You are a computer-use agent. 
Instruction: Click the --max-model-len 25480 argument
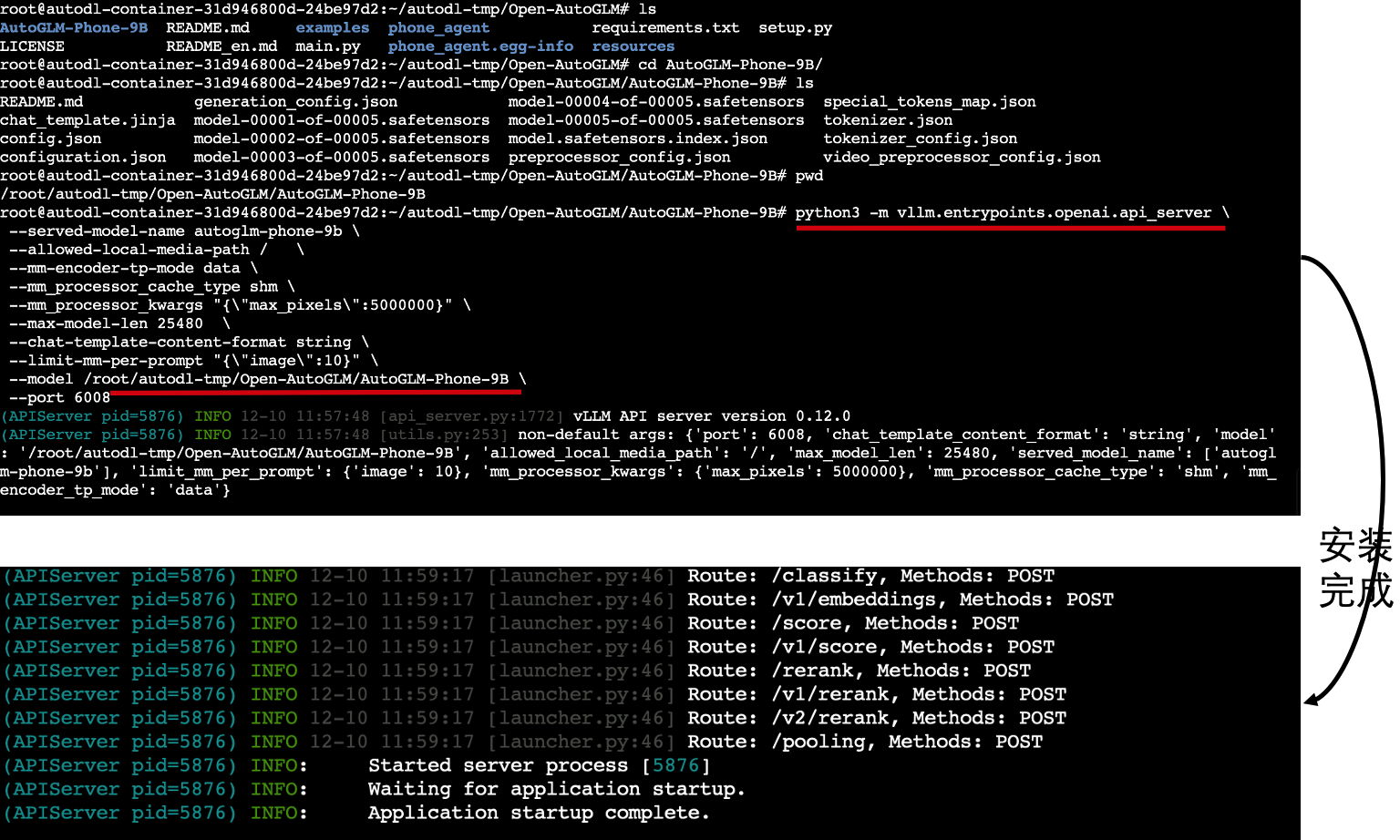point(106,323)
